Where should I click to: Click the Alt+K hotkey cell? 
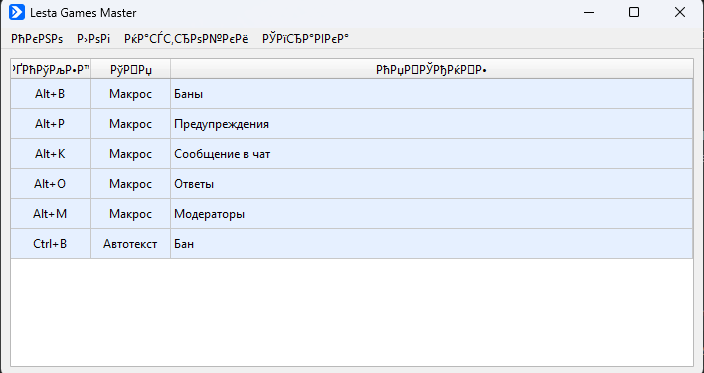coord(51,154)
